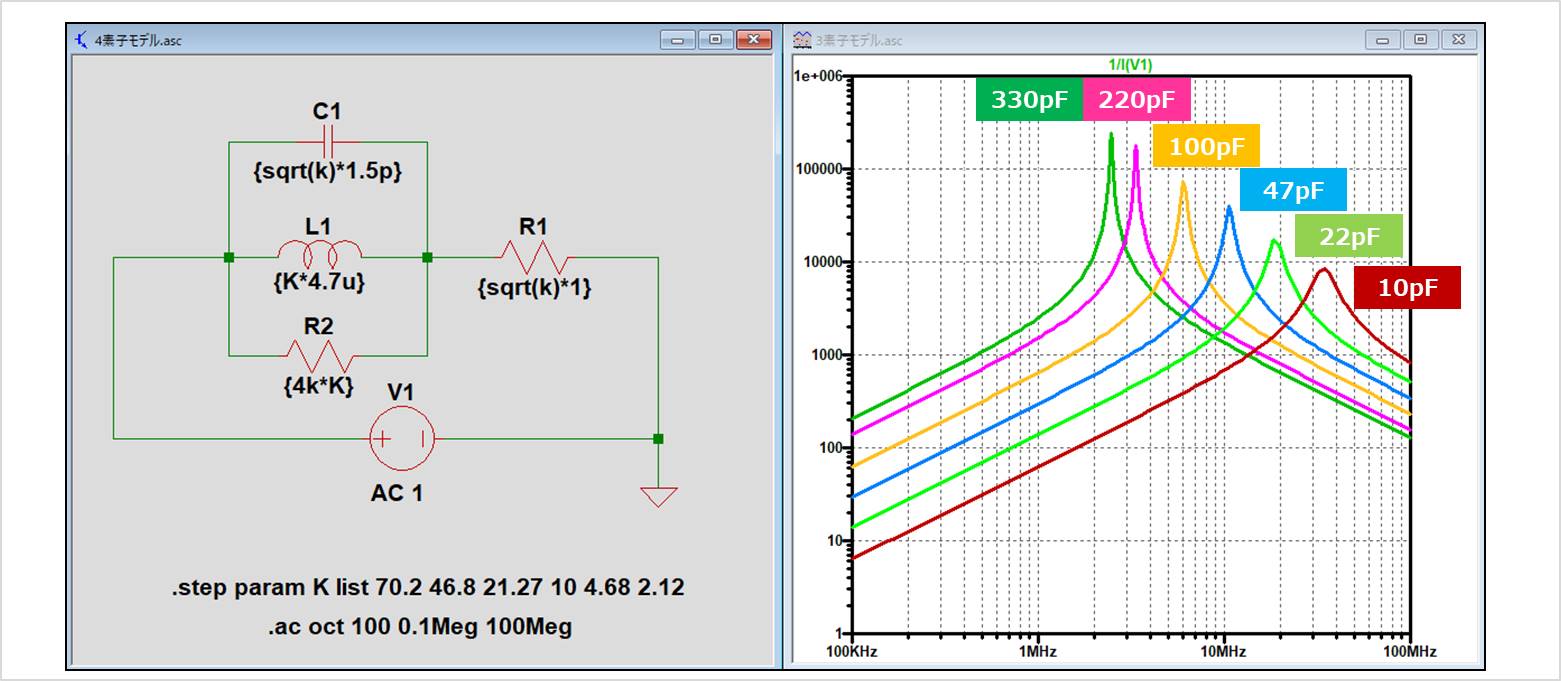Click the pink 220pF color label
This screenshot has width=1561, height=681.
point(1137,100)
